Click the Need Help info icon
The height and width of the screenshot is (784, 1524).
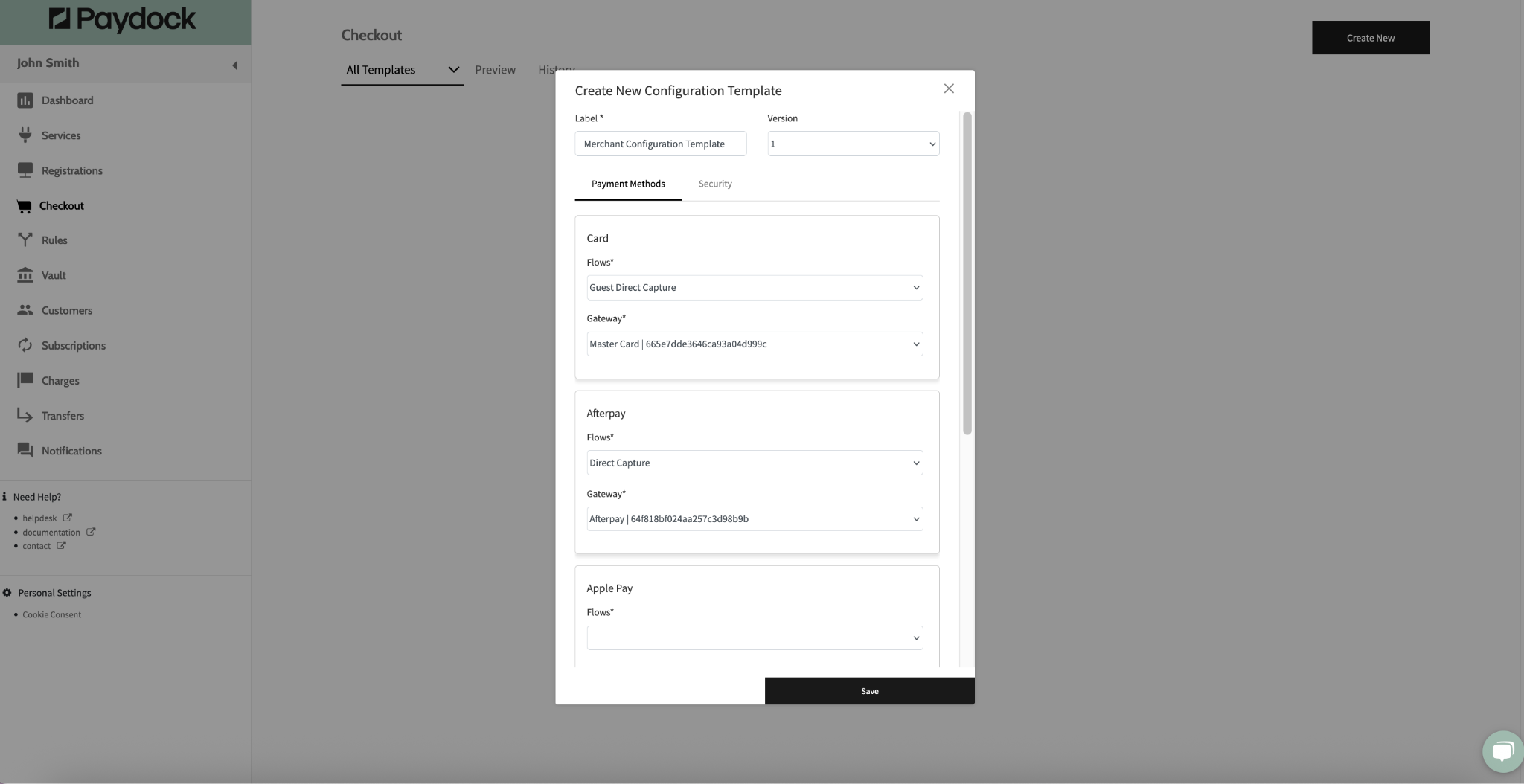[x=4, y=497]
